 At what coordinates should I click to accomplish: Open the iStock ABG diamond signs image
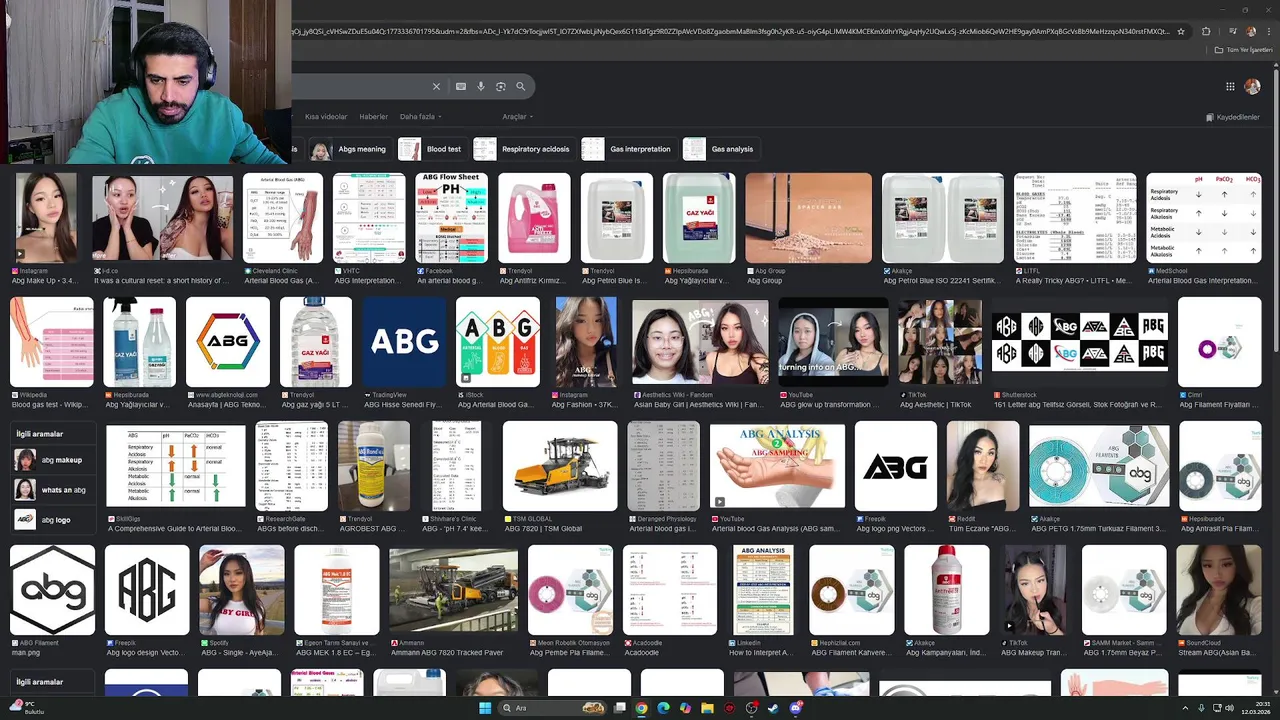tap(498, 342)
